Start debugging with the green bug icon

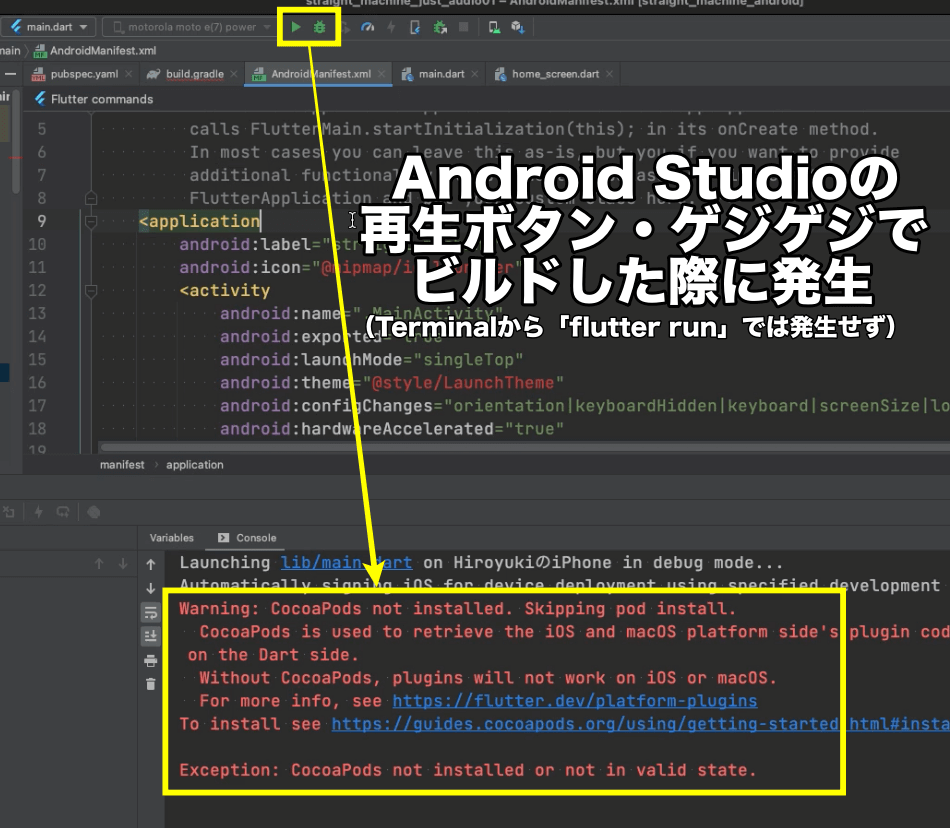[x=319, y=27]
